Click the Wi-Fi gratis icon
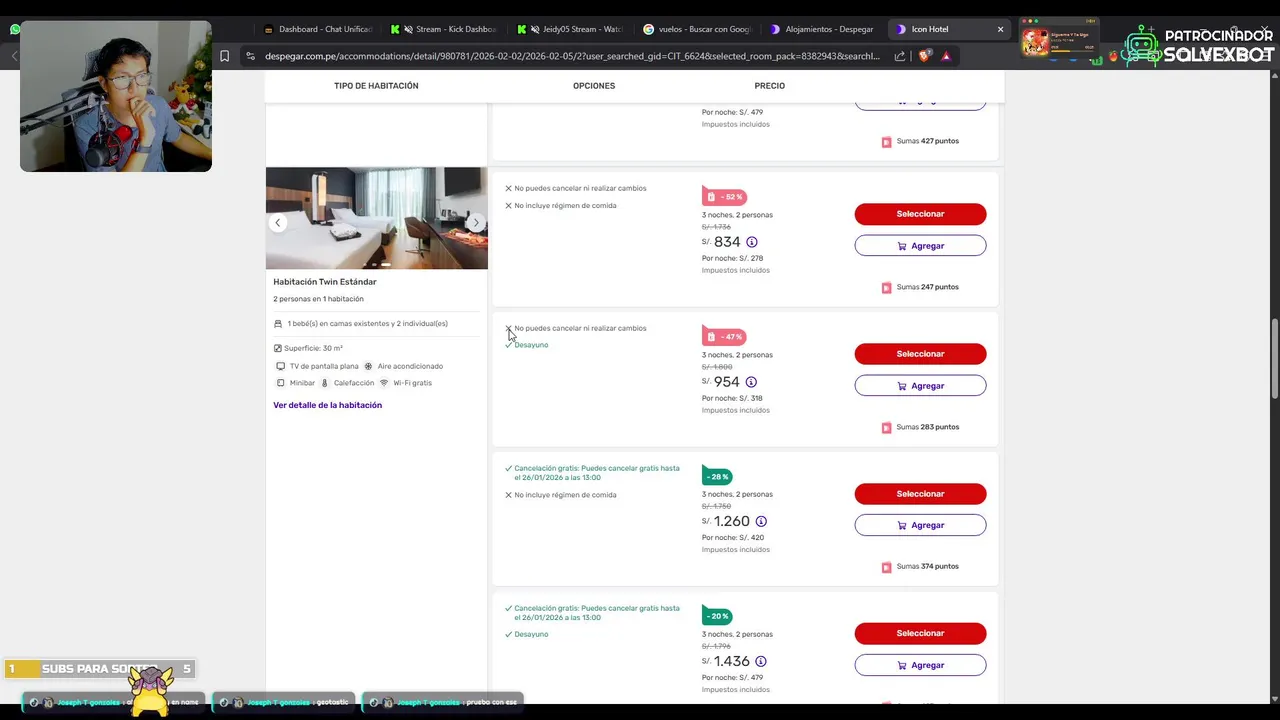This screenshot has height=720, width=1280. coord(384,383)
